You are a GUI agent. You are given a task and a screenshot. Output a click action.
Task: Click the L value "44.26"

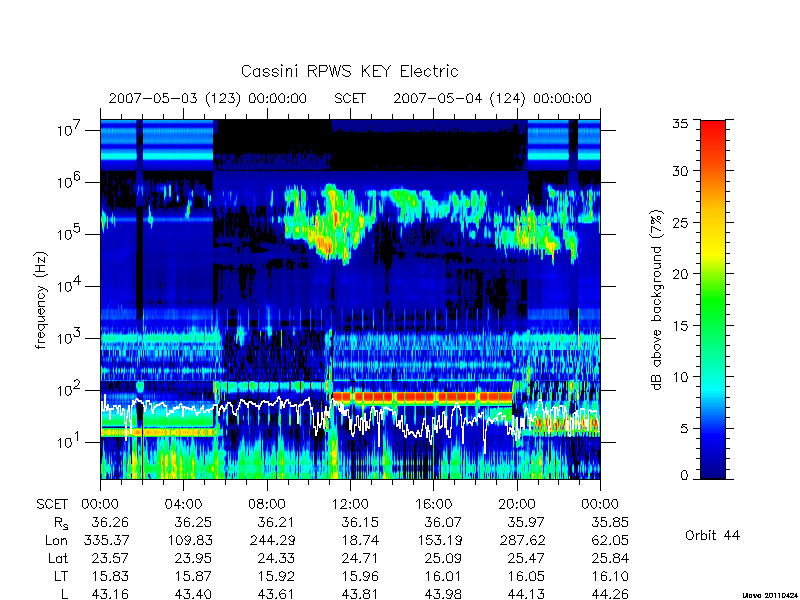point(610,594)
